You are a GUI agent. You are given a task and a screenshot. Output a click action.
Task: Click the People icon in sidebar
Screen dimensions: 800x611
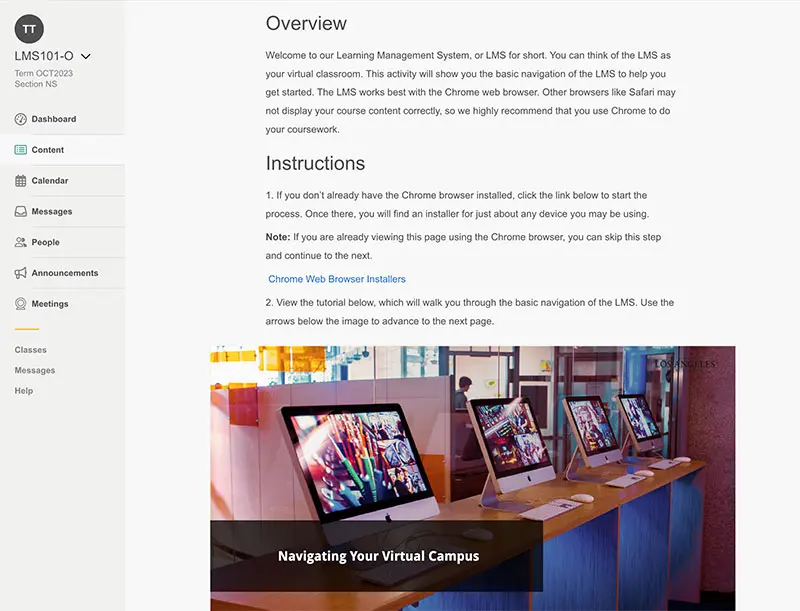coord(20,242)
